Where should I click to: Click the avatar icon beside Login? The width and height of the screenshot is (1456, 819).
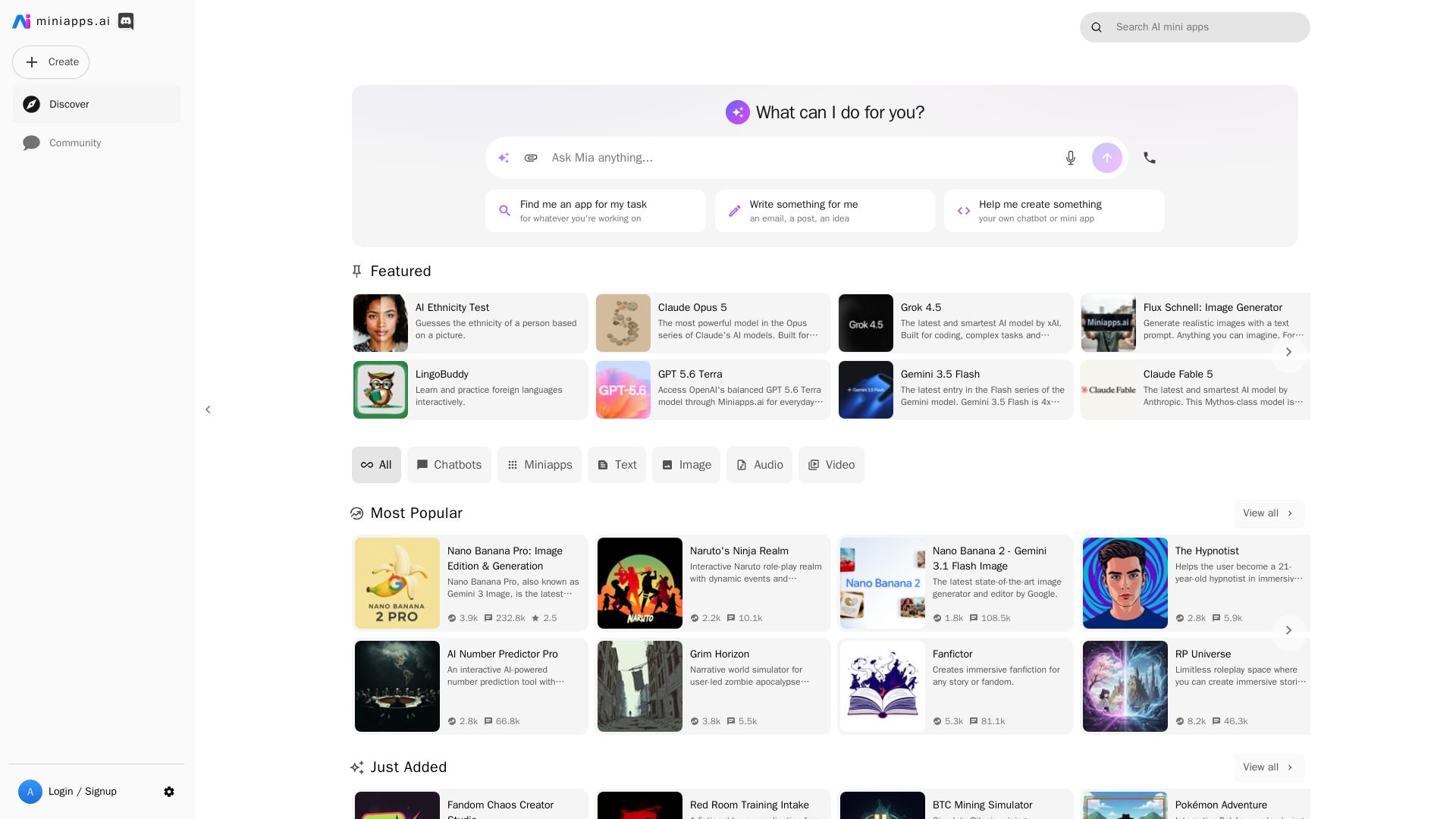coord(30,792)
